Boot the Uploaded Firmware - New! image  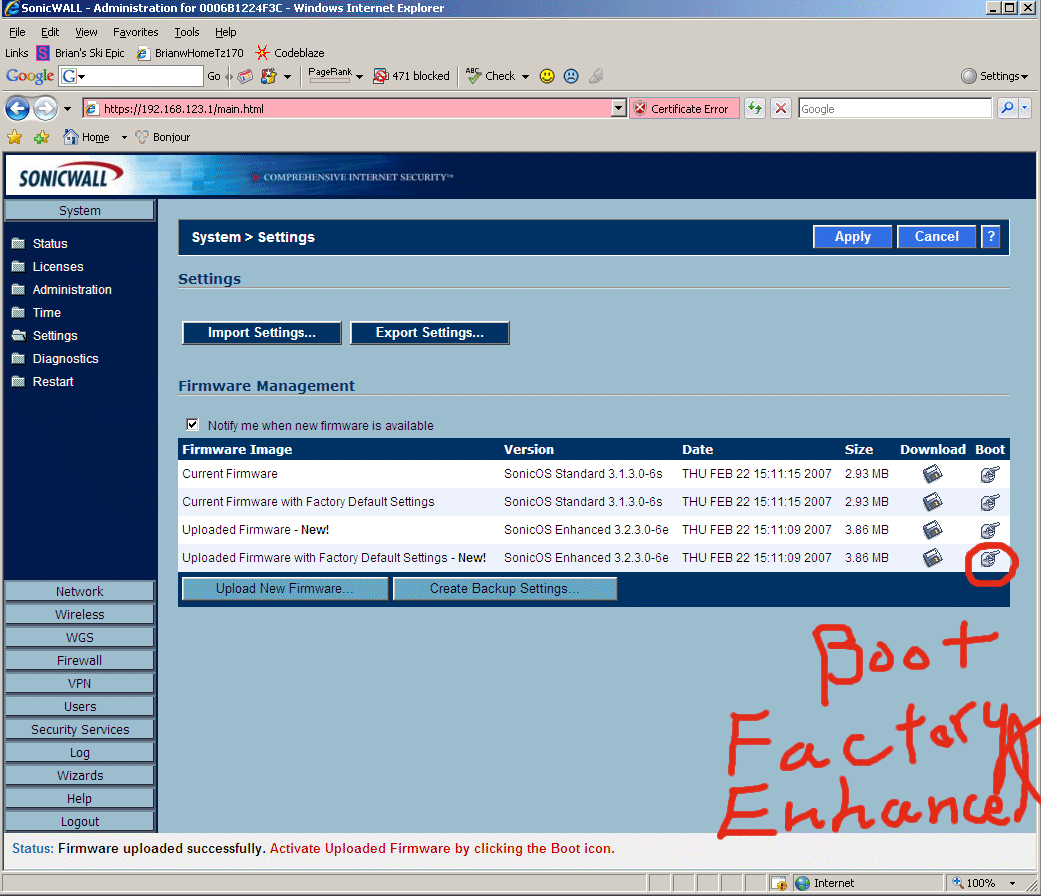tap(989, 530)
